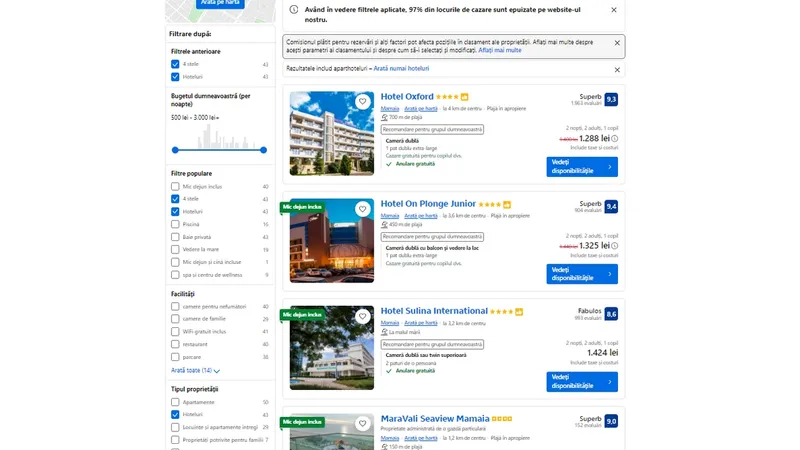
Task: Click price info icon next to 1.325 lei
Action: [x=615, y=246]
